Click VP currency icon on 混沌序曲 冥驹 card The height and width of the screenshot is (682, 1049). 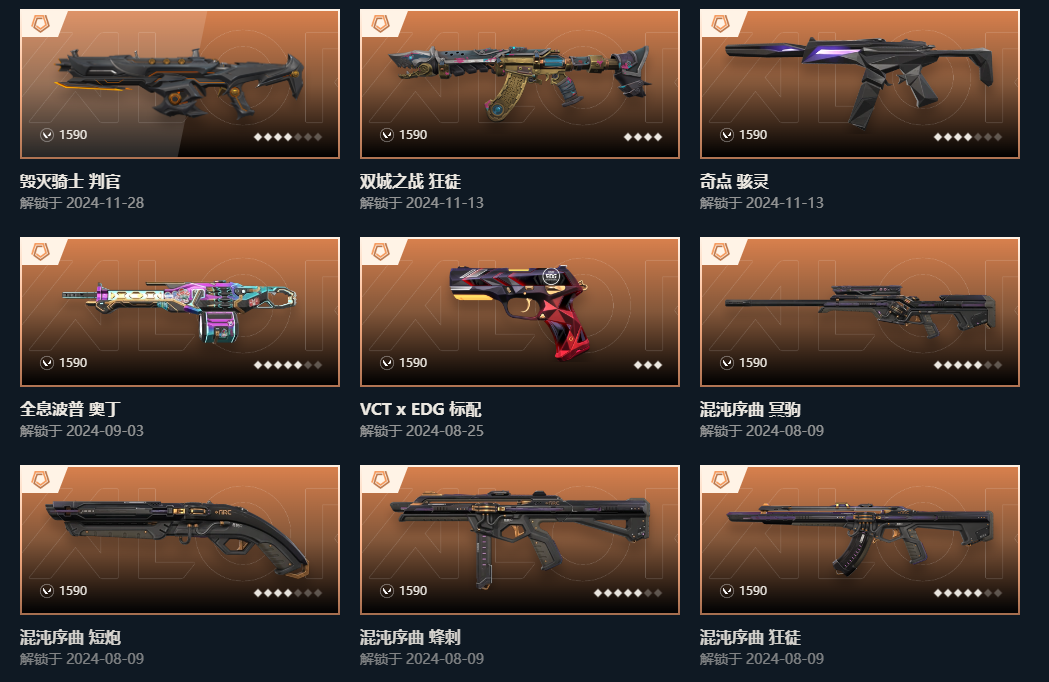coord(727,363)
